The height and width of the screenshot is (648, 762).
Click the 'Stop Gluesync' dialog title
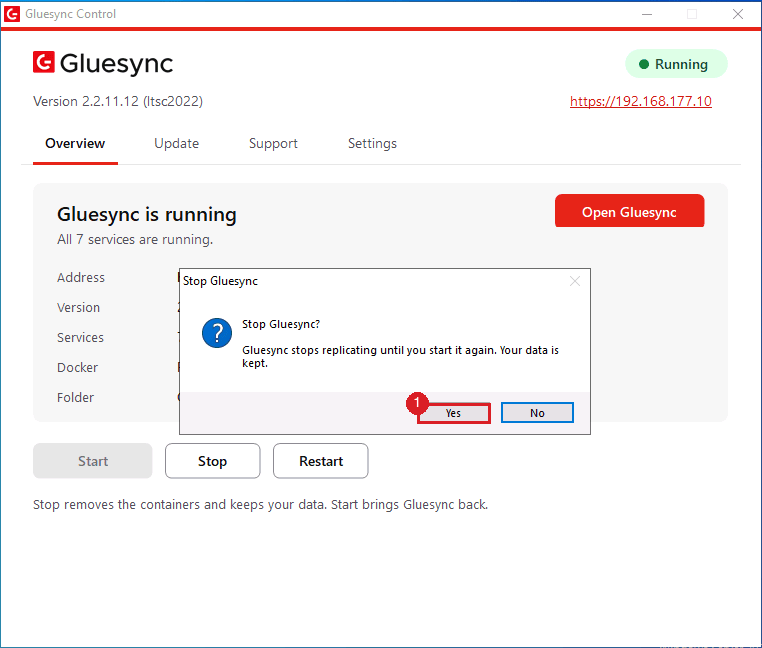coord(220,281)
